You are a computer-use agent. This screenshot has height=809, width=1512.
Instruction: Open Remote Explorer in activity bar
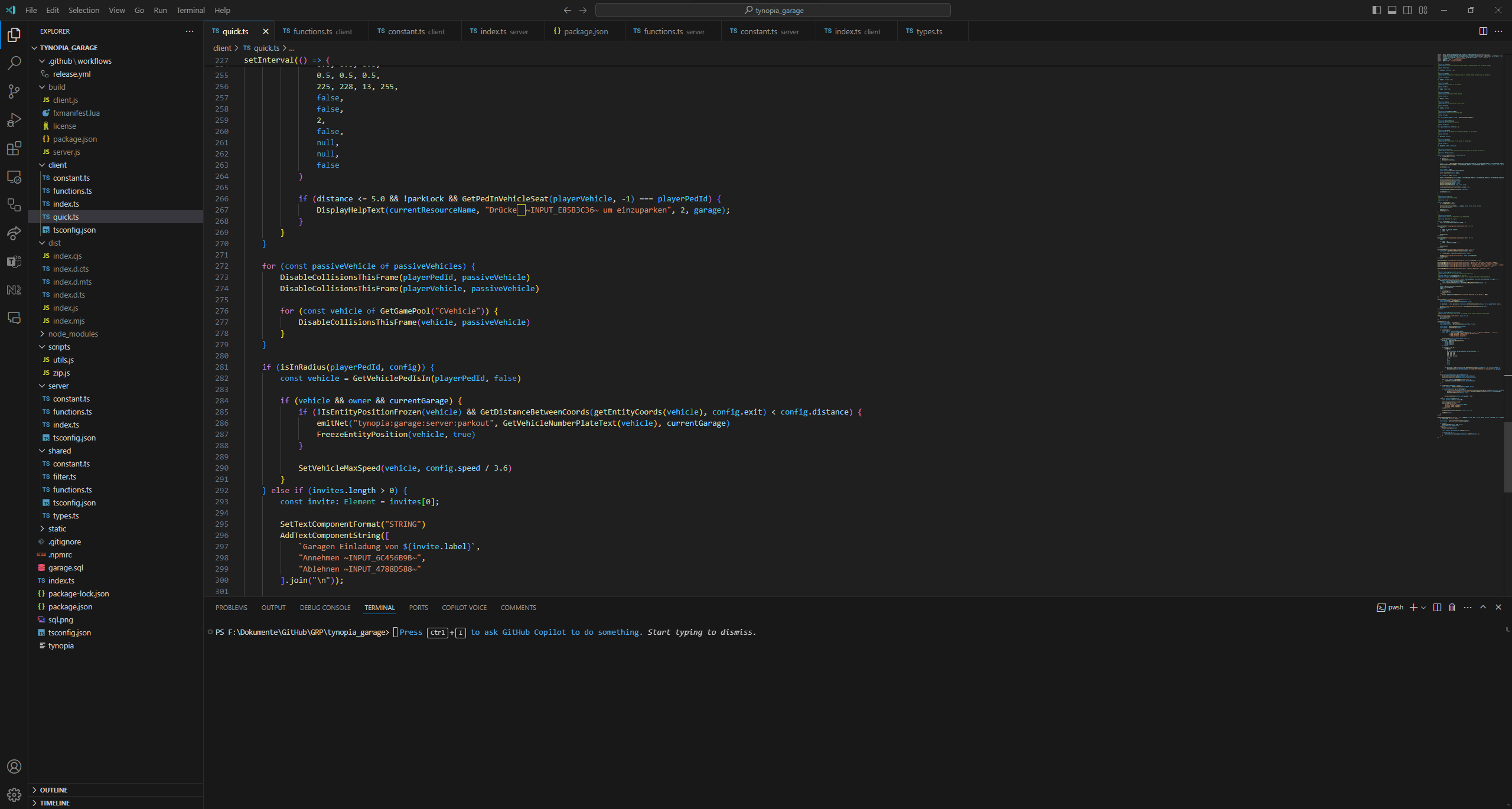[14, 177]
